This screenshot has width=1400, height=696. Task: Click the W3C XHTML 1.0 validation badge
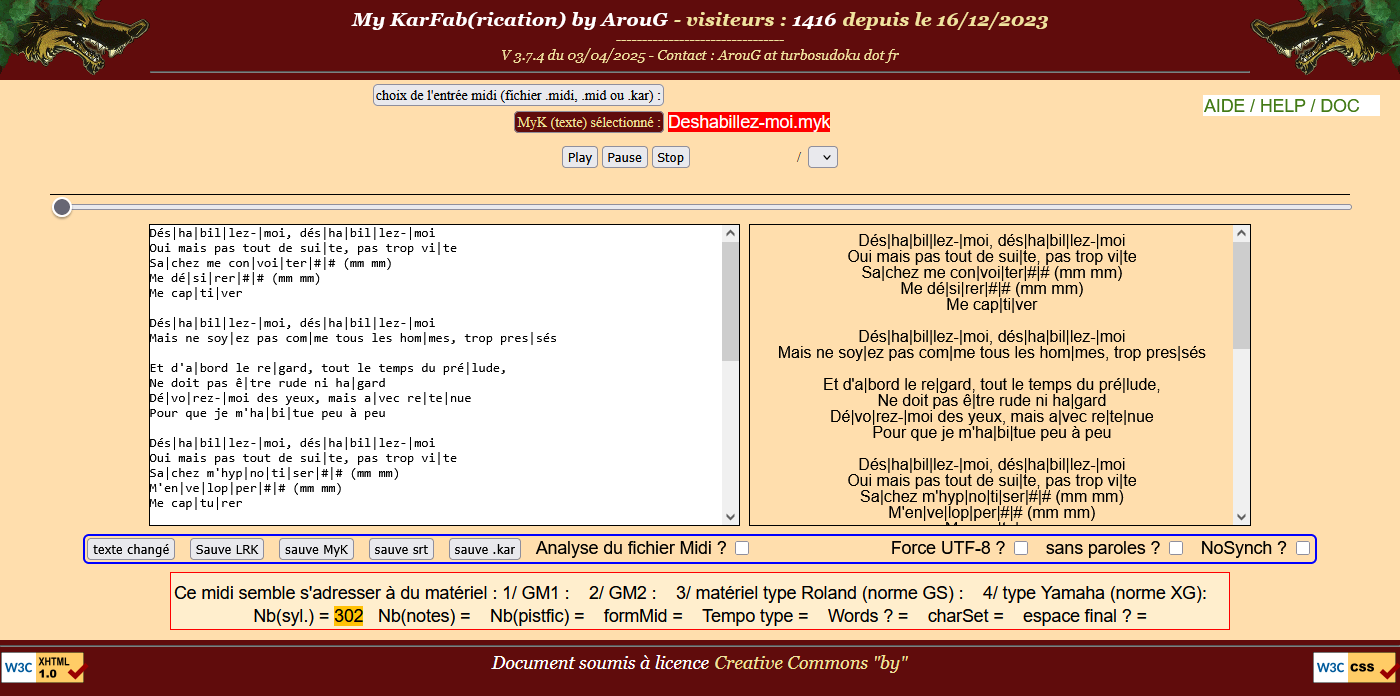43,667
